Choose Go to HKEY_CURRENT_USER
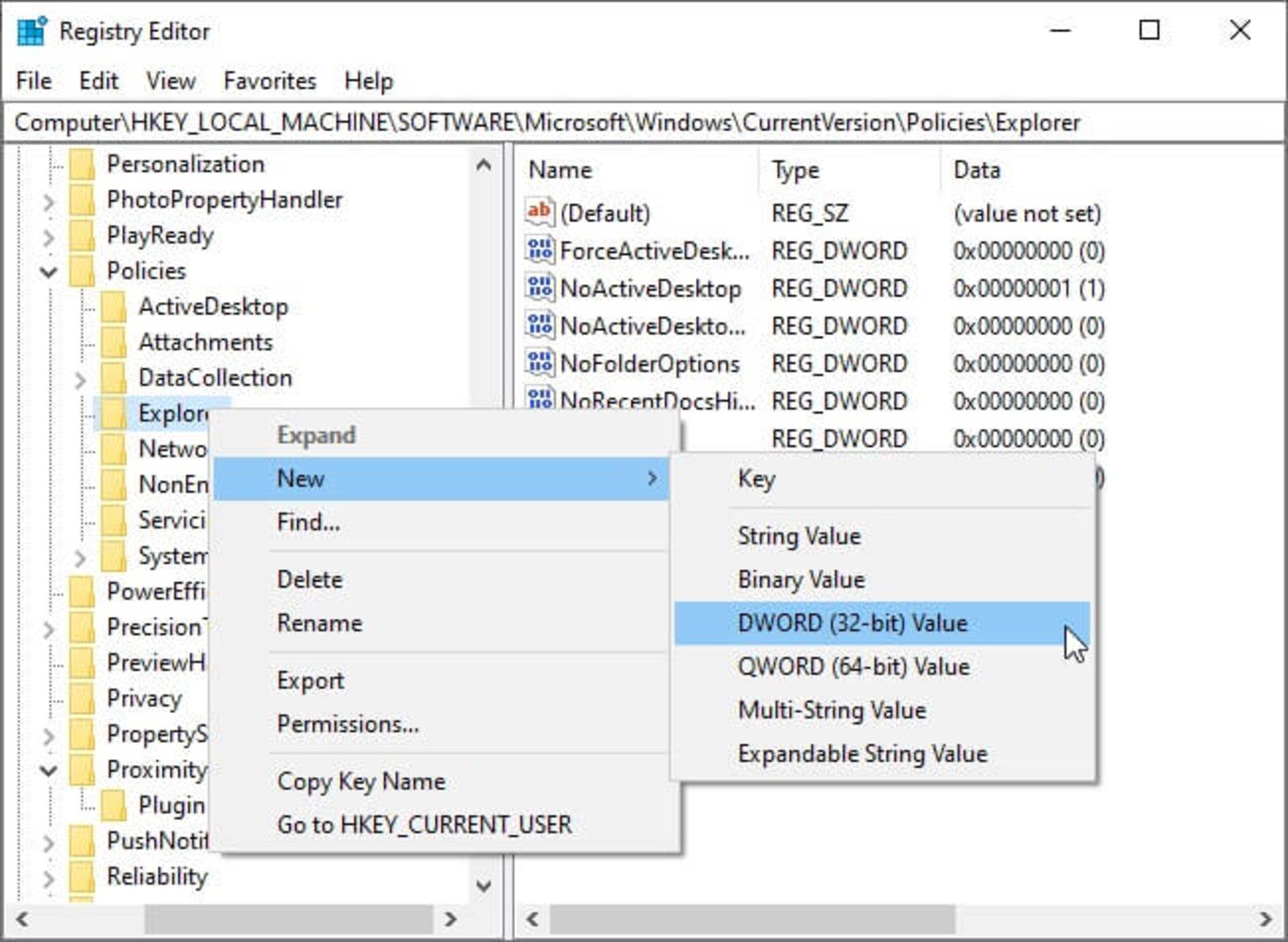Image resolution: width=1288 pixels, height=942 pixels. coord(441,825)
